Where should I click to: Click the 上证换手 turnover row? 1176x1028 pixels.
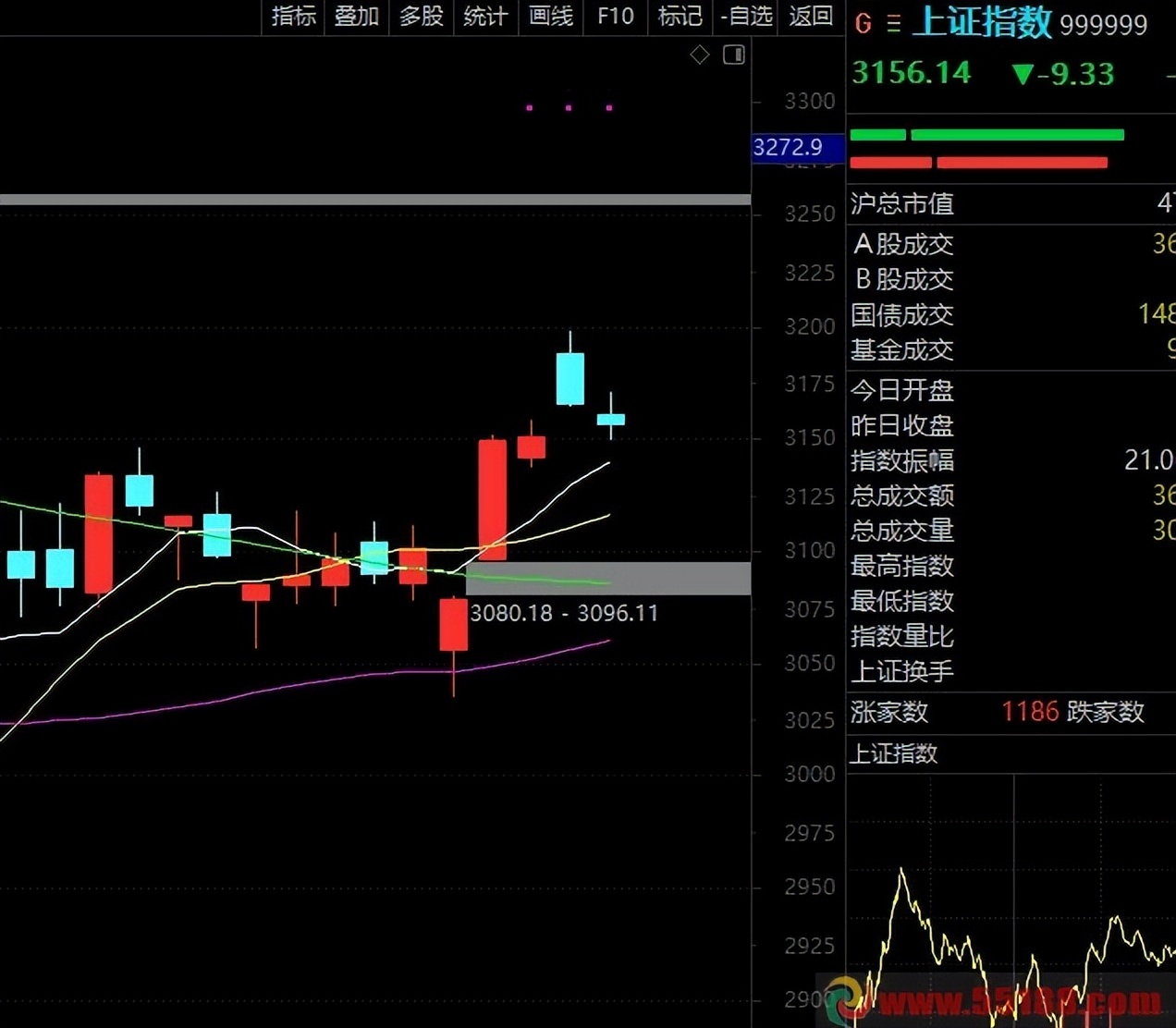pyautogui.click(x=901, y=672)
